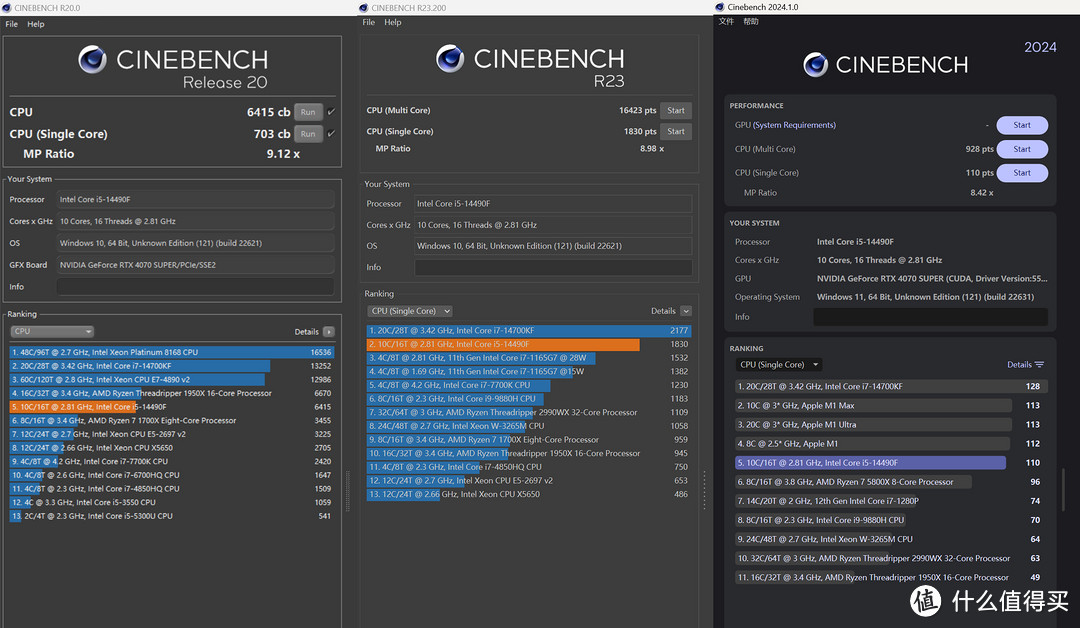Select R20 ranking row 10C/16T Intel Core i5-14490F
The image size is (1080, 628).
[x=172, y=407]
